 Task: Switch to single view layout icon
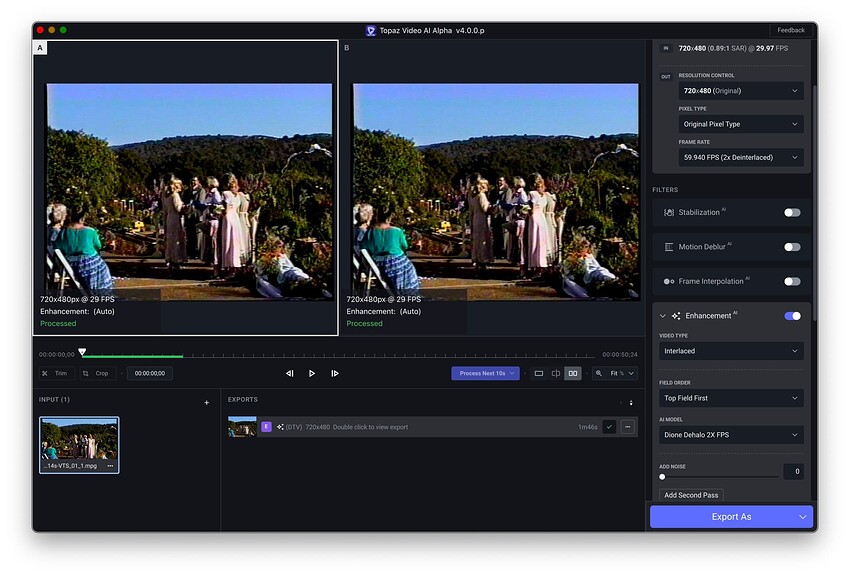point(538,373)
